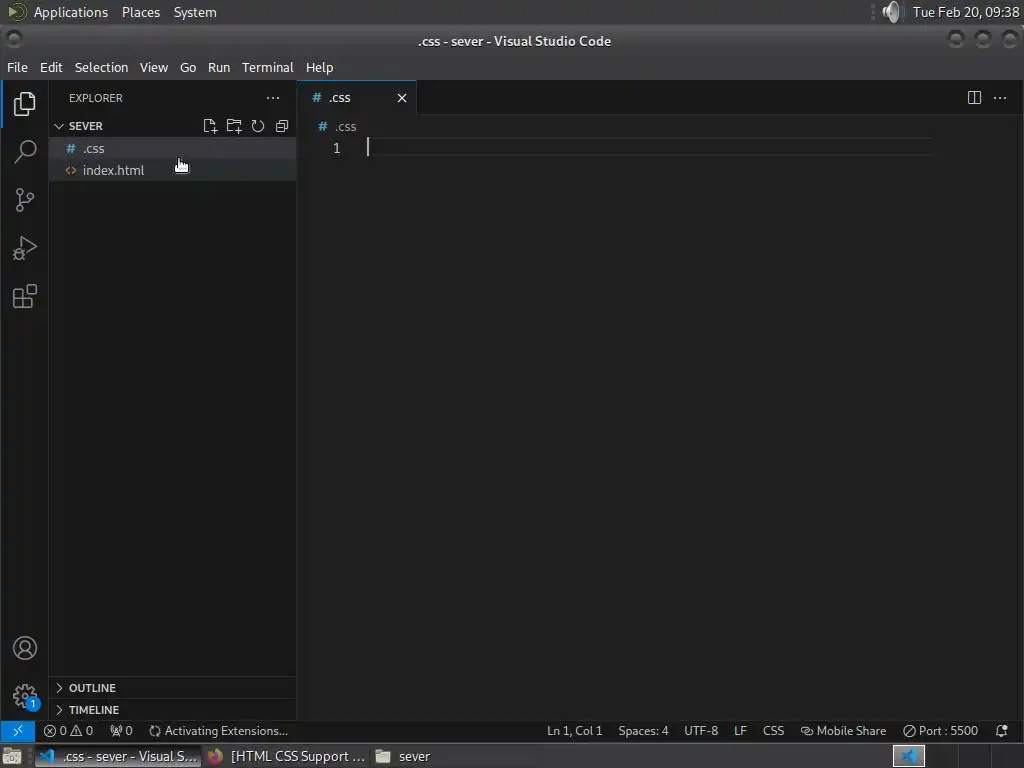Open the Manage gear icon
1024x768 pixels.
point(24,696)
